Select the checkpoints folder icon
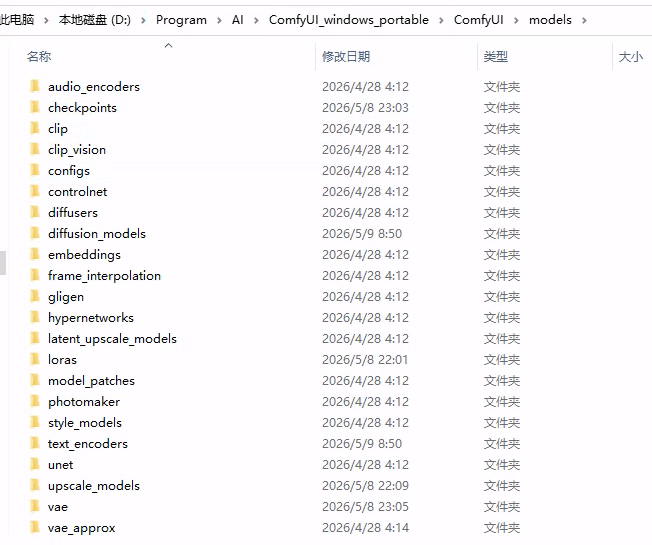652x545 pixels. pyautogui.click(x=35, y=107)
